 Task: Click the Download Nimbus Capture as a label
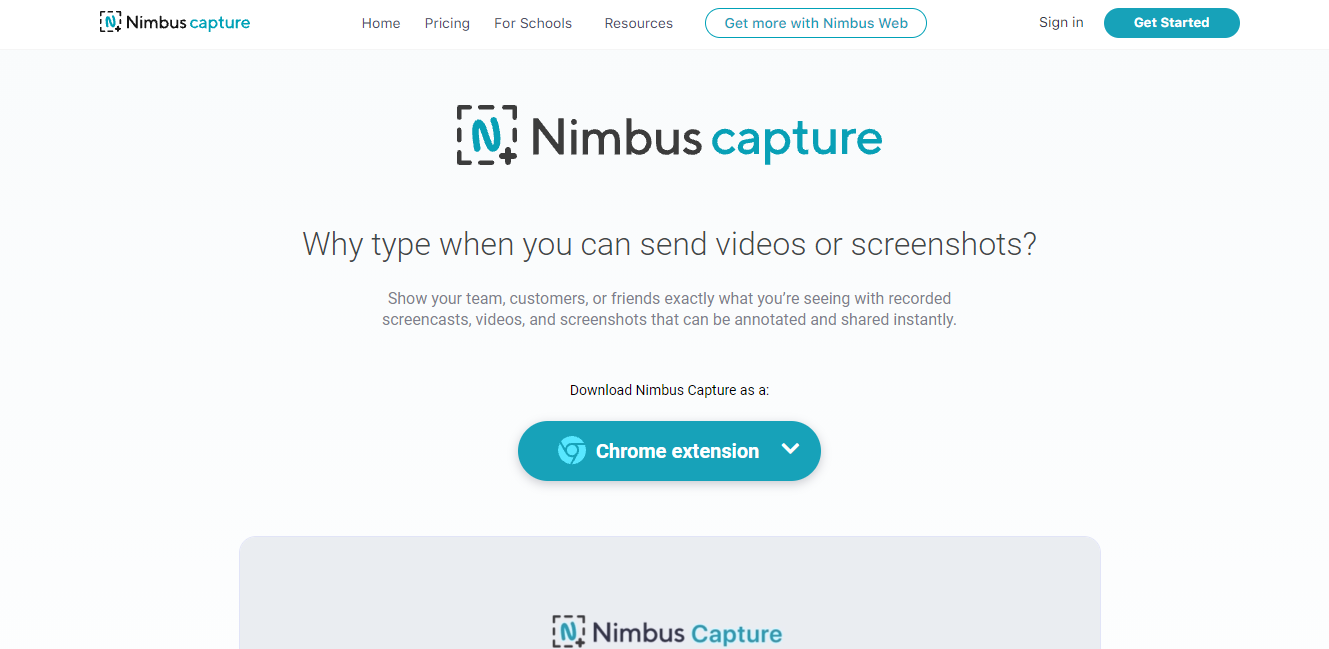point(669,390)
